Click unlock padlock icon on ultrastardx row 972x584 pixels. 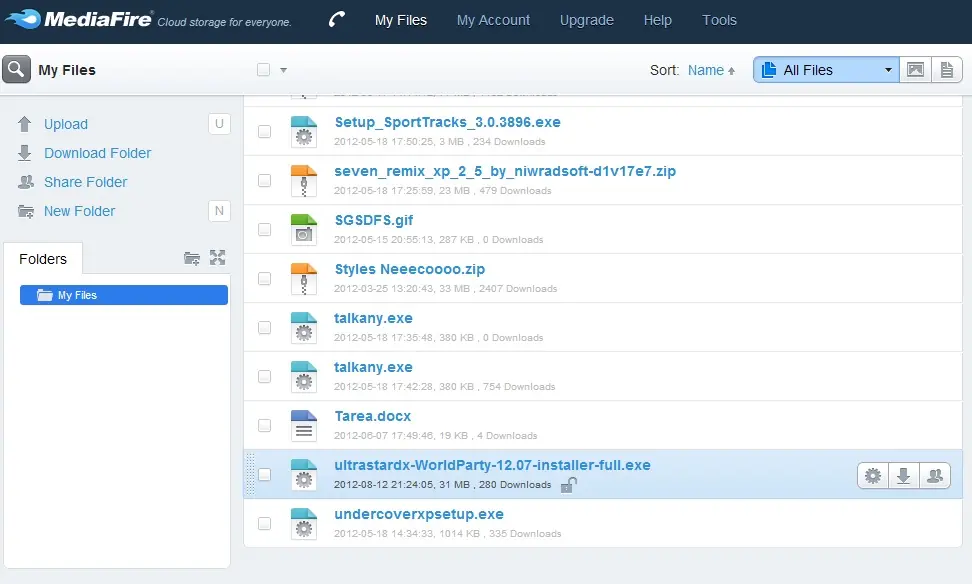(x=568, y=485)
